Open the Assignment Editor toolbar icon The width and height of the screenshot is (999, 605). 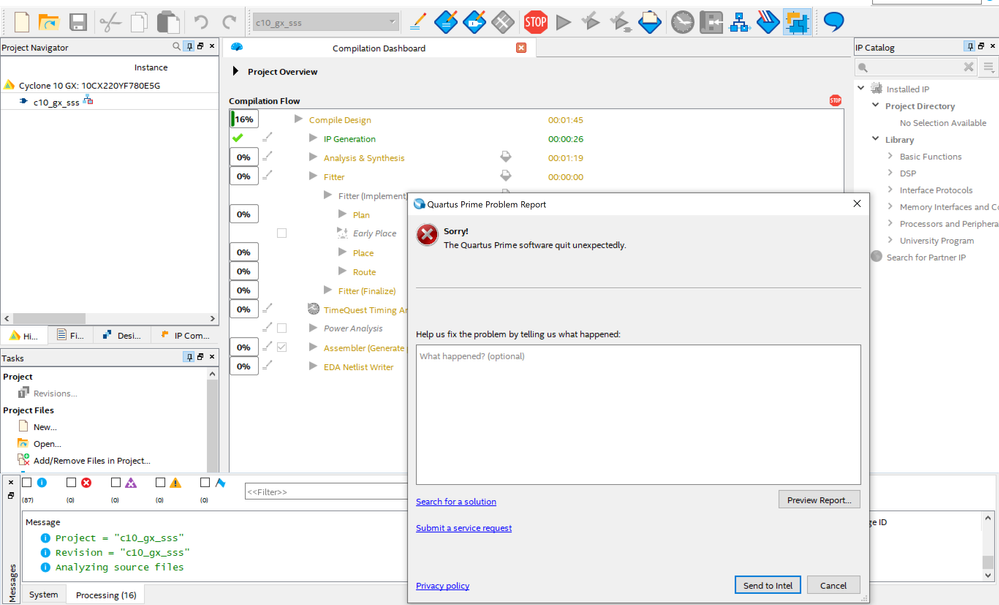446,22
